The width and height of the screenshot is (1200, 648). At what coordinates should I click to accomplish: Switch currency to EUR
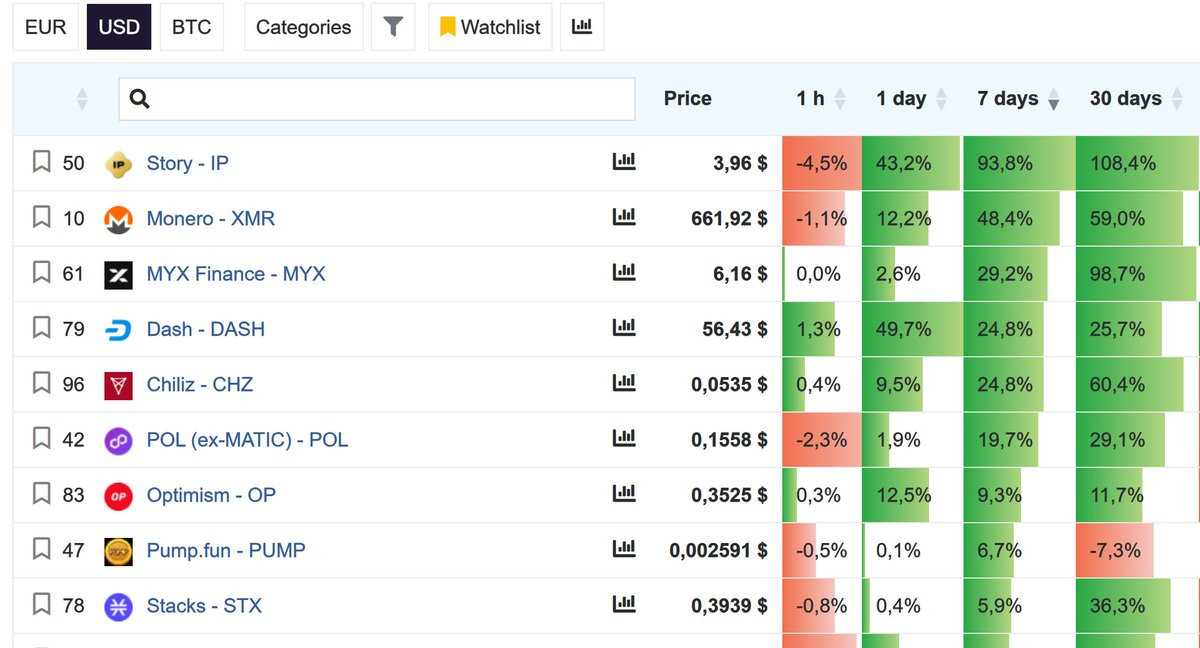click(46, 27)
